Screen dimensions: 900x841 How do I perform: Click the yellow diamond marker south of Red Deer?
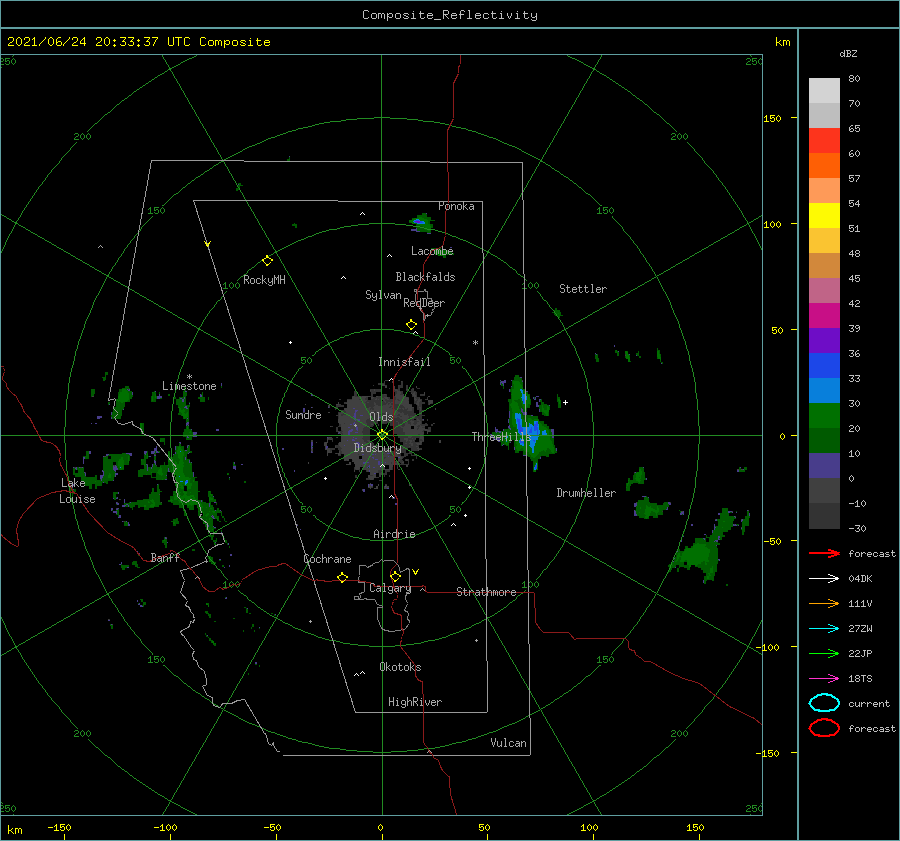coord(411,325)
